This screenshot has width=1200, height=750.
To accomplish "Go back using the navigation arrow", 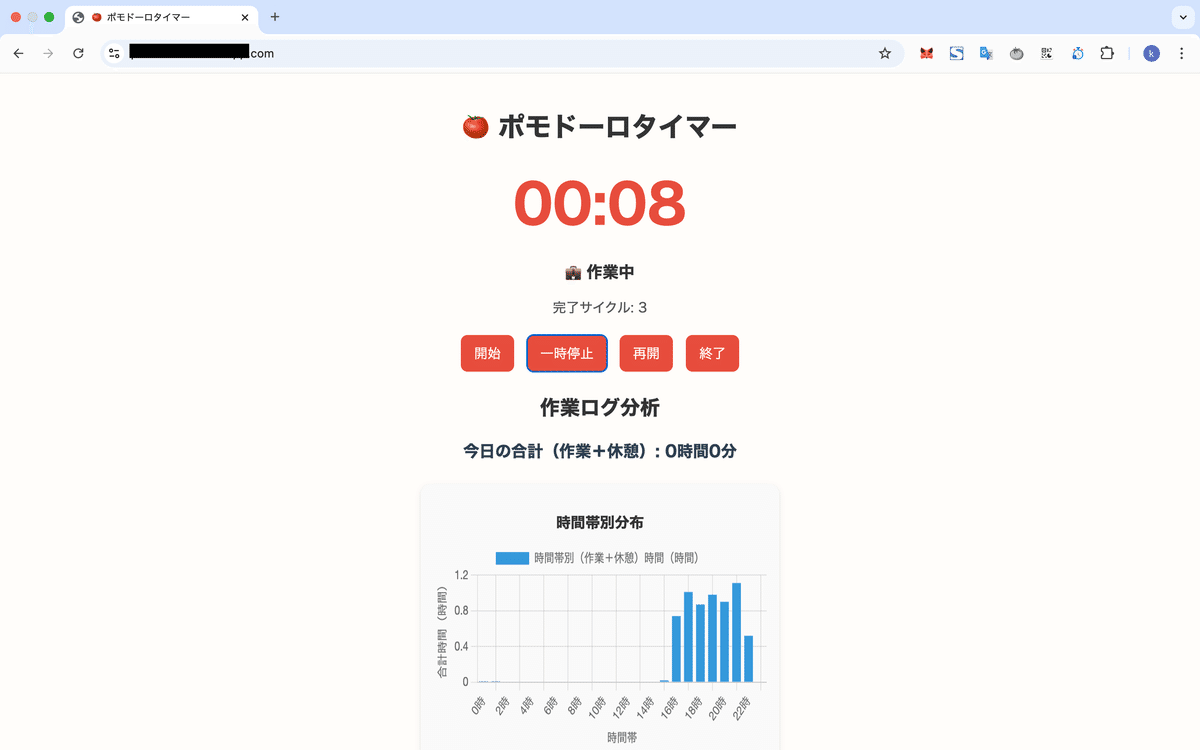I will point(18,53).
